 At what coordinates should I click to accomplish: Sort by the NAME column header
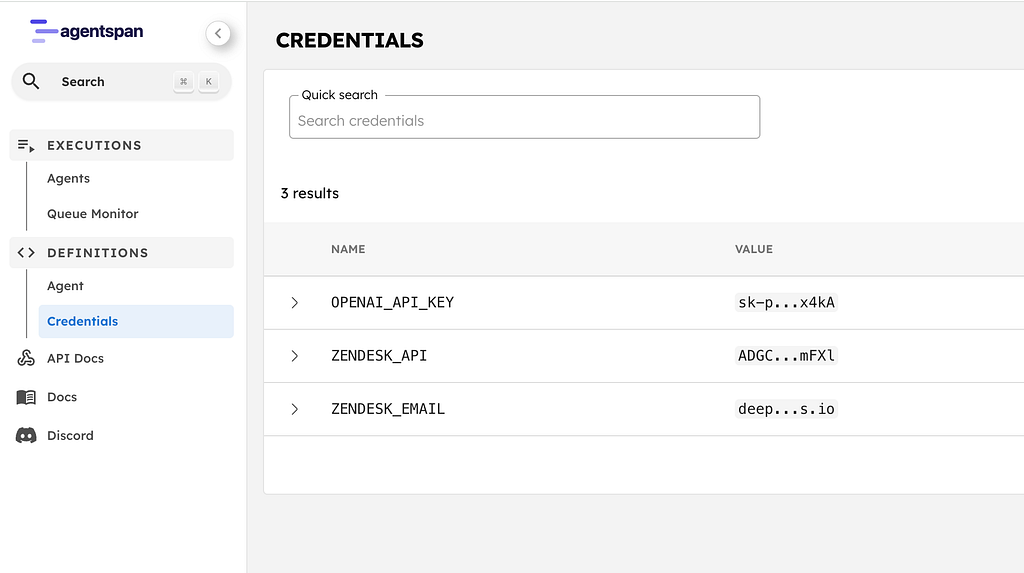coord(348,249)
